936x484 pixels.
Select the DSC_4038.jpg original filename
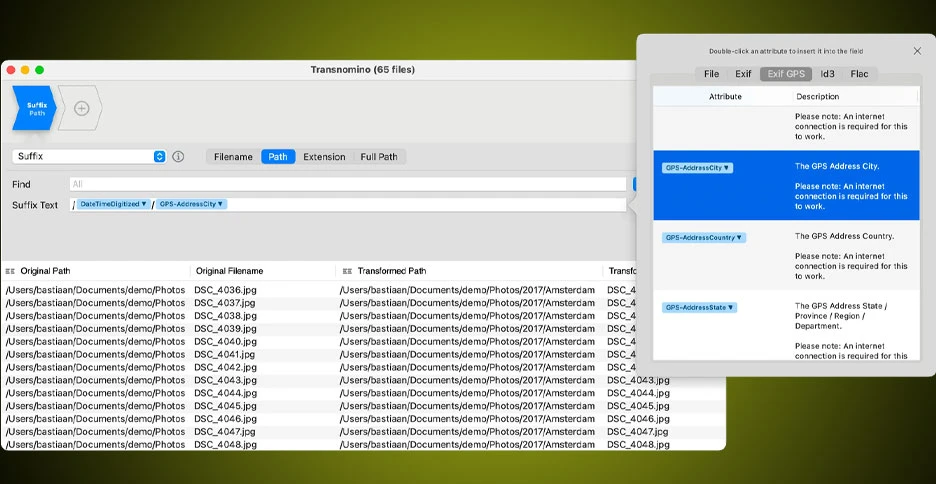(225, 316)
